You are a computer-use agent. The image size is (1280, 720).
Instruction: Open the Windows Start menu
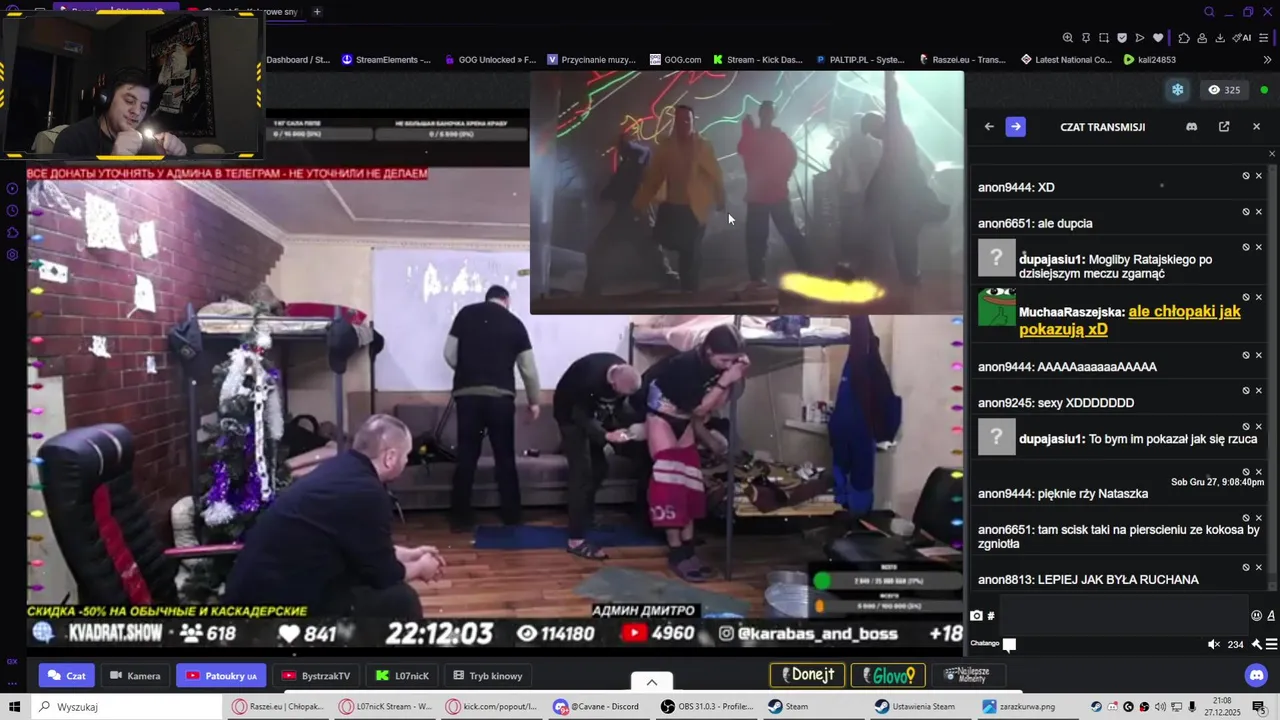14,707
